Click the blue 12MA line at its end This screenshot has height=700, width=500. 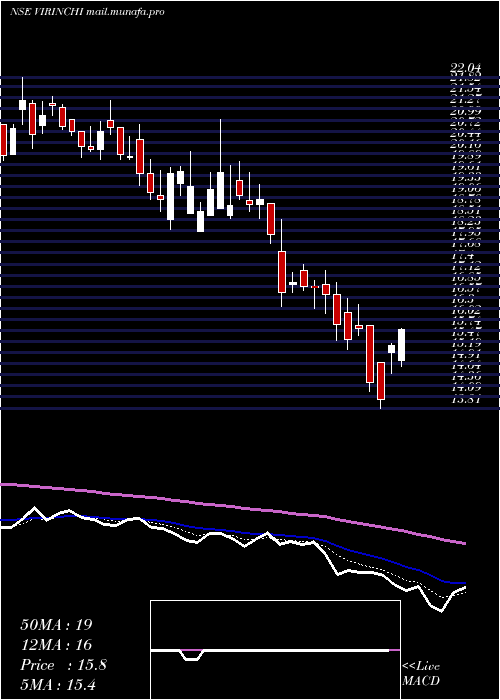(460, 583)
